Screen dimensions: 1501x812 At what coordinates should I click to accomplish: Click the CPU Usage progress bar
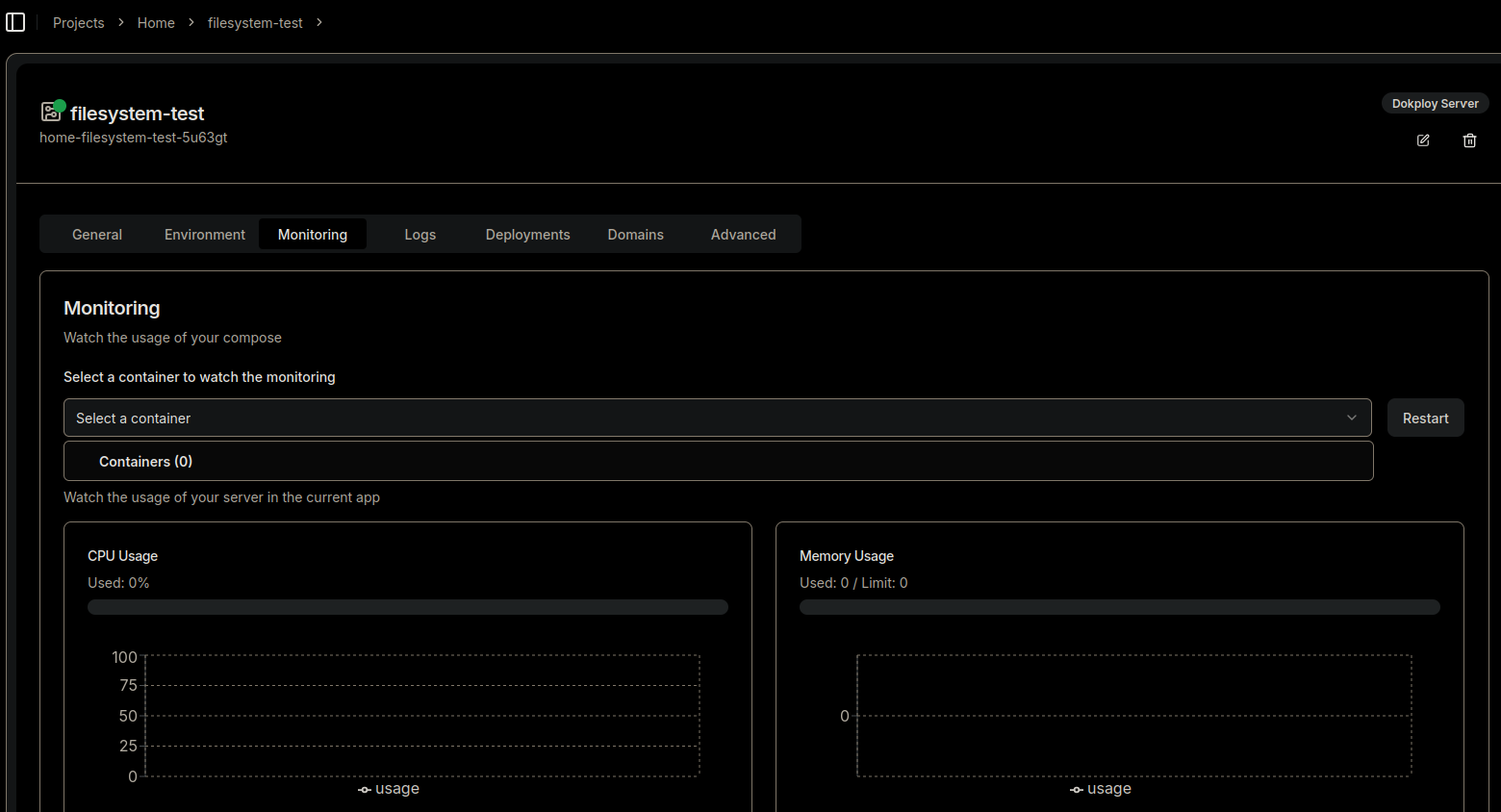(408, 607)
